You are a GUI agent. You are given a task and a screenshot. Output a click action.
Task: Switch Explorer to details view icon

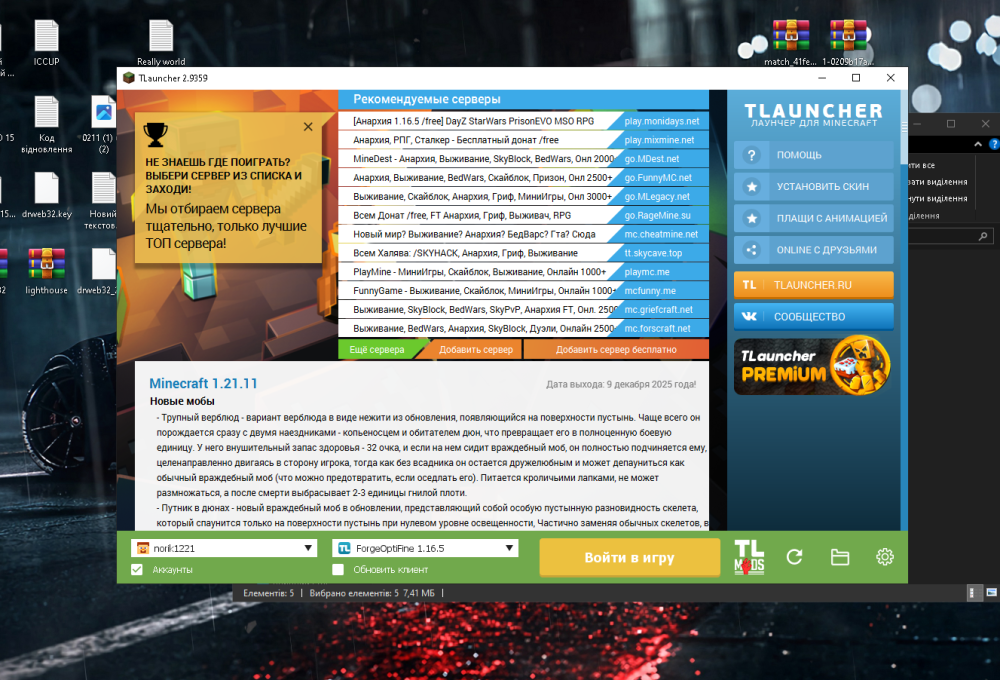972,593
